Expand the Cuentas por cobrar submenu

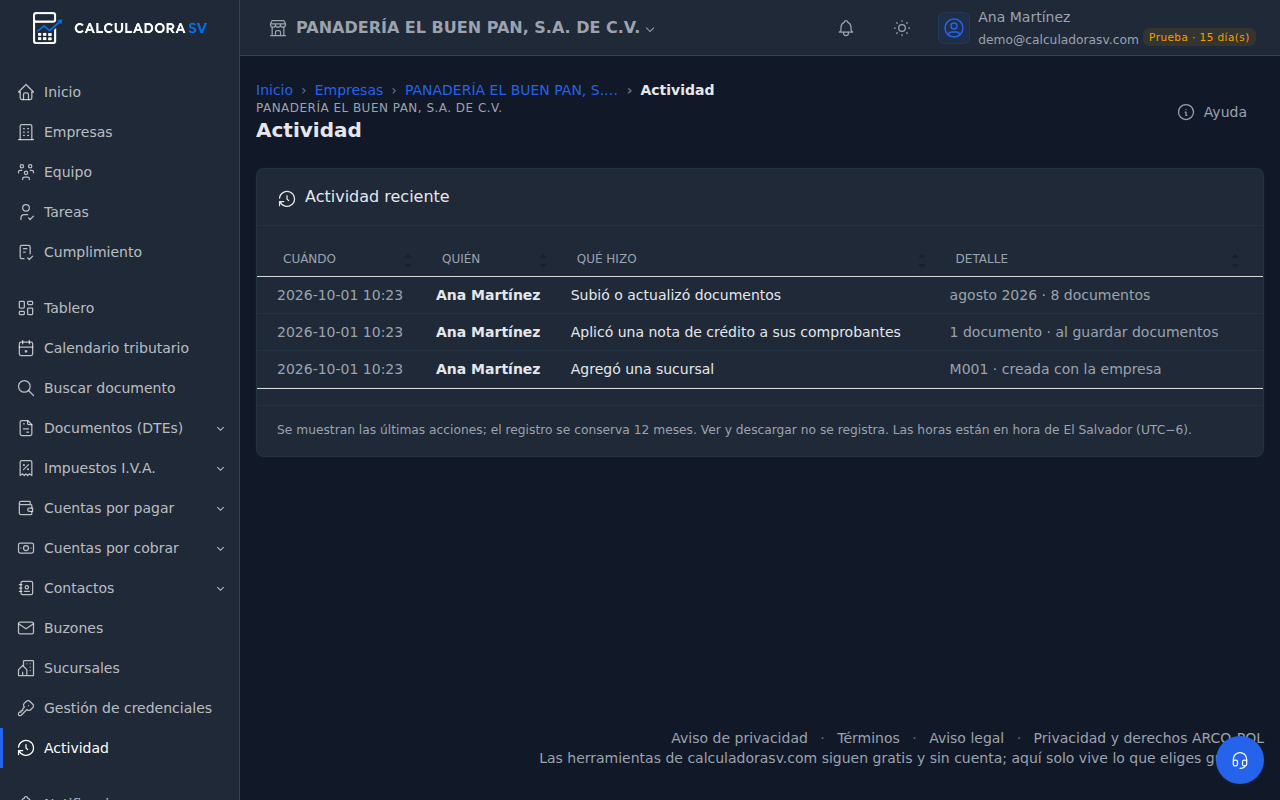coord(221,548)
